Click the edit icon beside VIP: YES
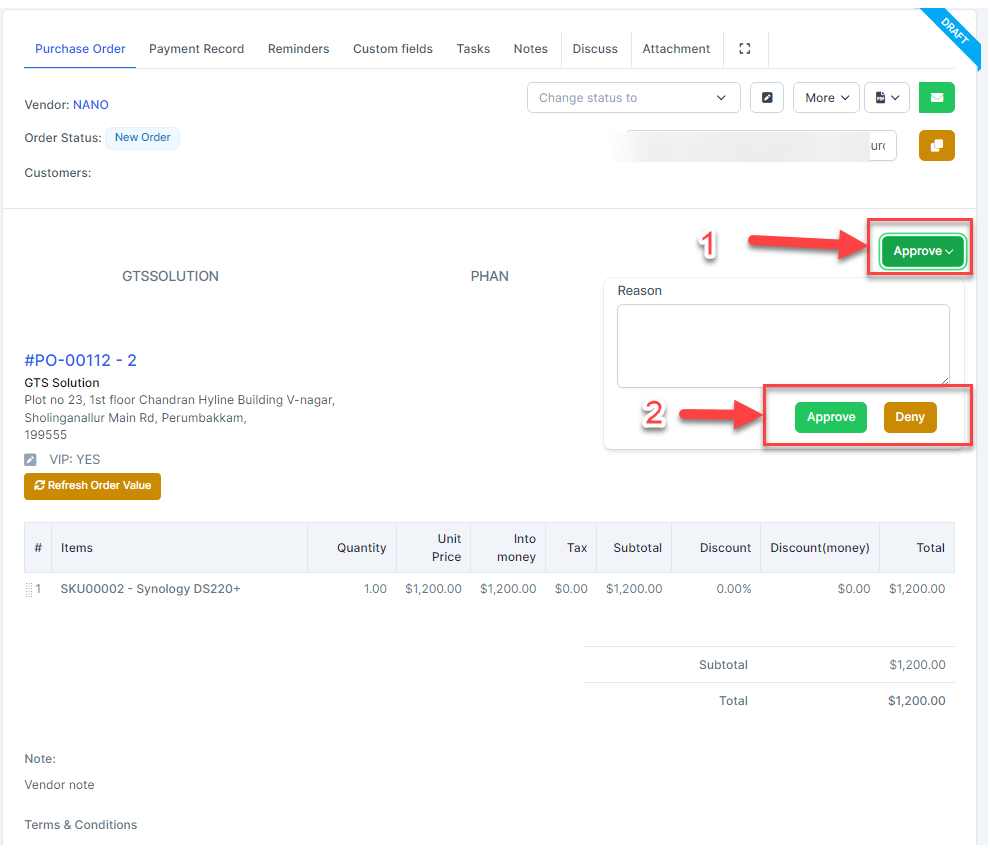 [31, 460]
